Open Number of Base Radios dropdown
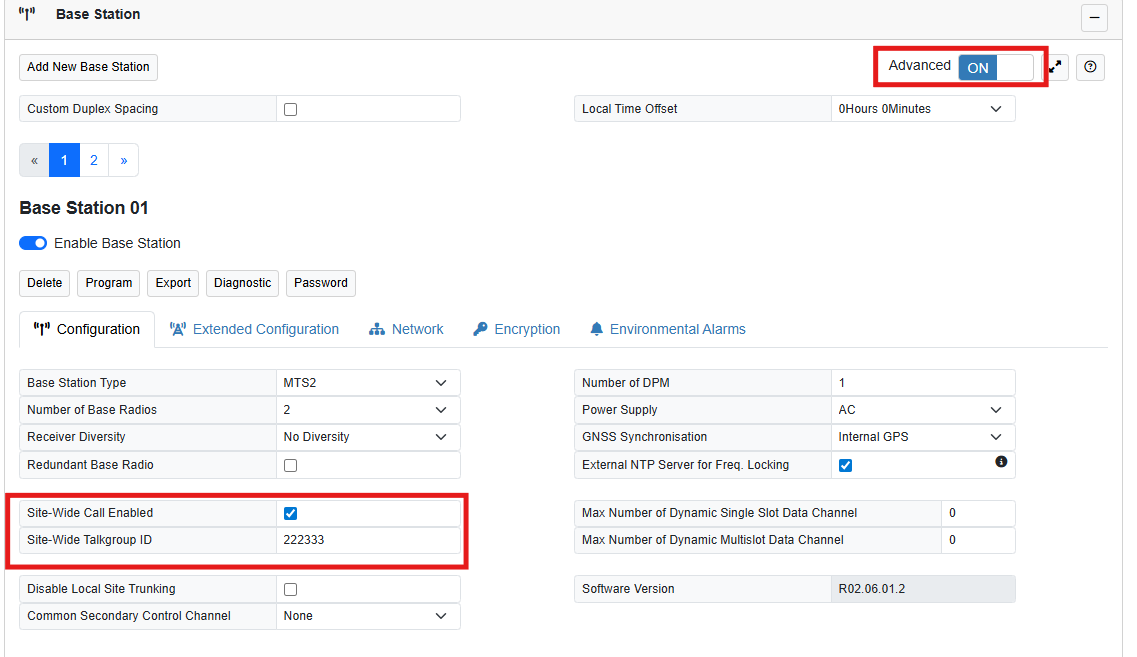 368,410
